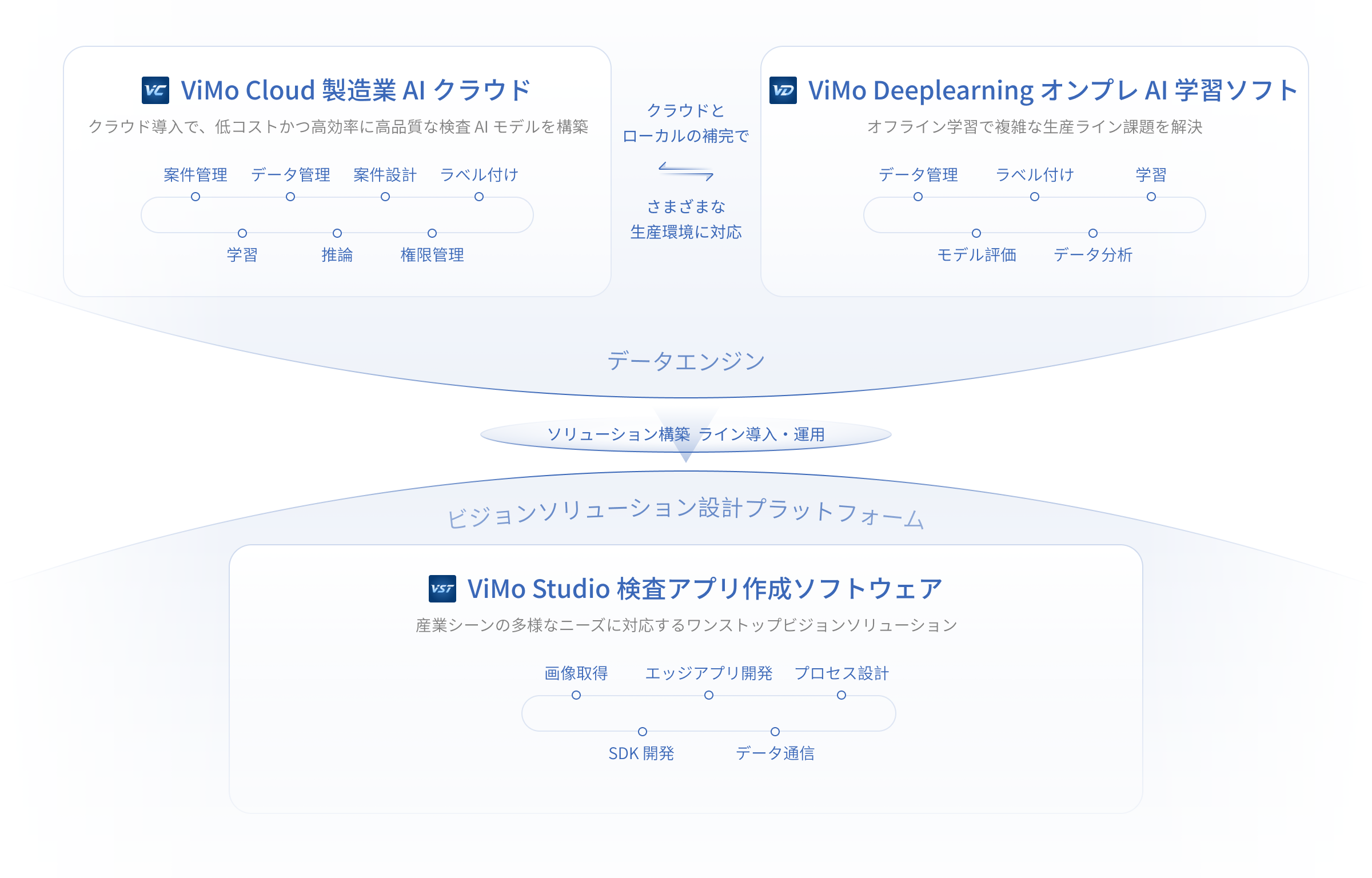Select the ラベル付け label in ViMo Cloud
The width and height of the screenshot is (1372, 878).
479,175
